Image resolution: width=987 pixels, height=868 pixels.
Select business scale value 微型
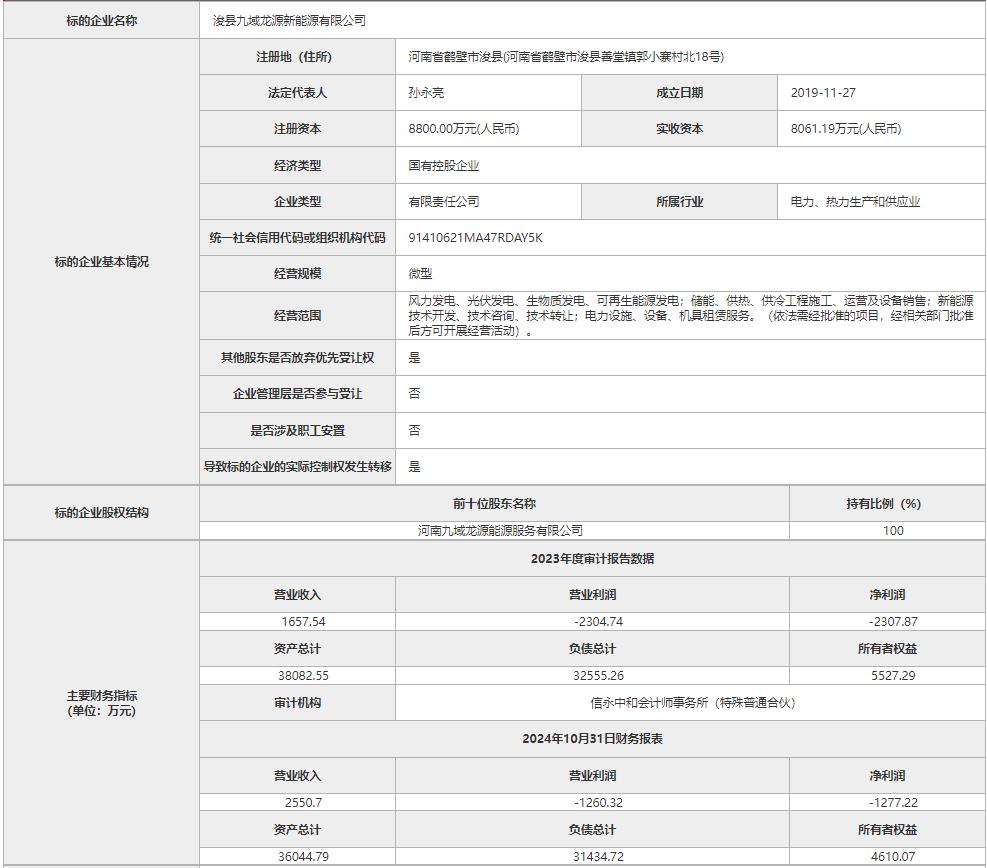point(420,274)
